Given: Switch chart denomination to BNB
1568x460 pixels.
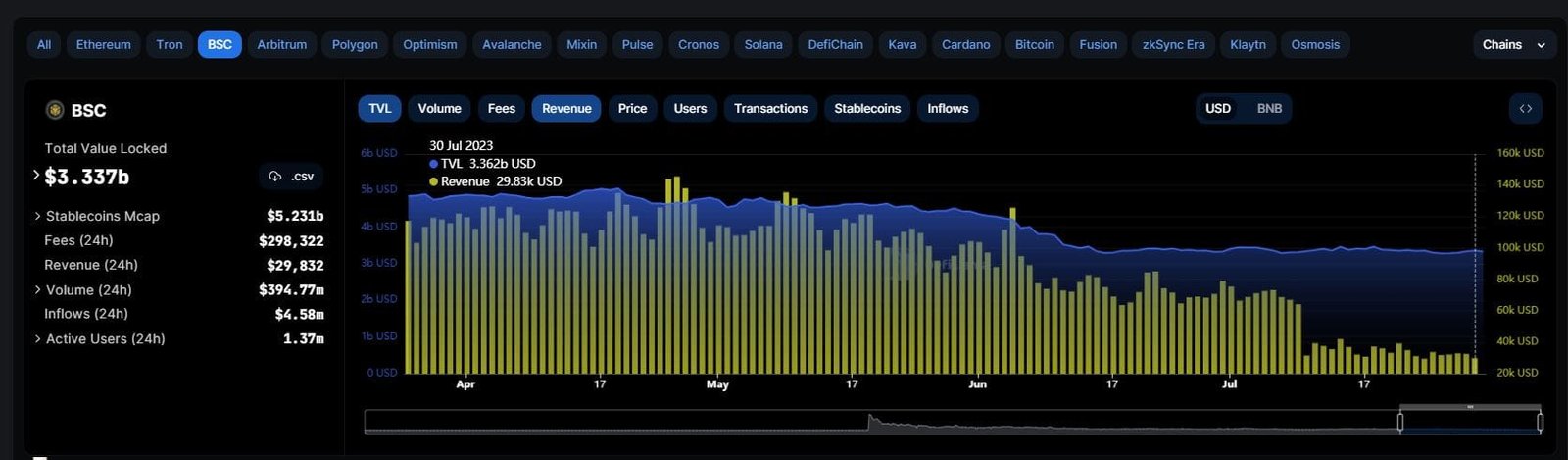Looking at the screenshot, I should [1269, 108].
